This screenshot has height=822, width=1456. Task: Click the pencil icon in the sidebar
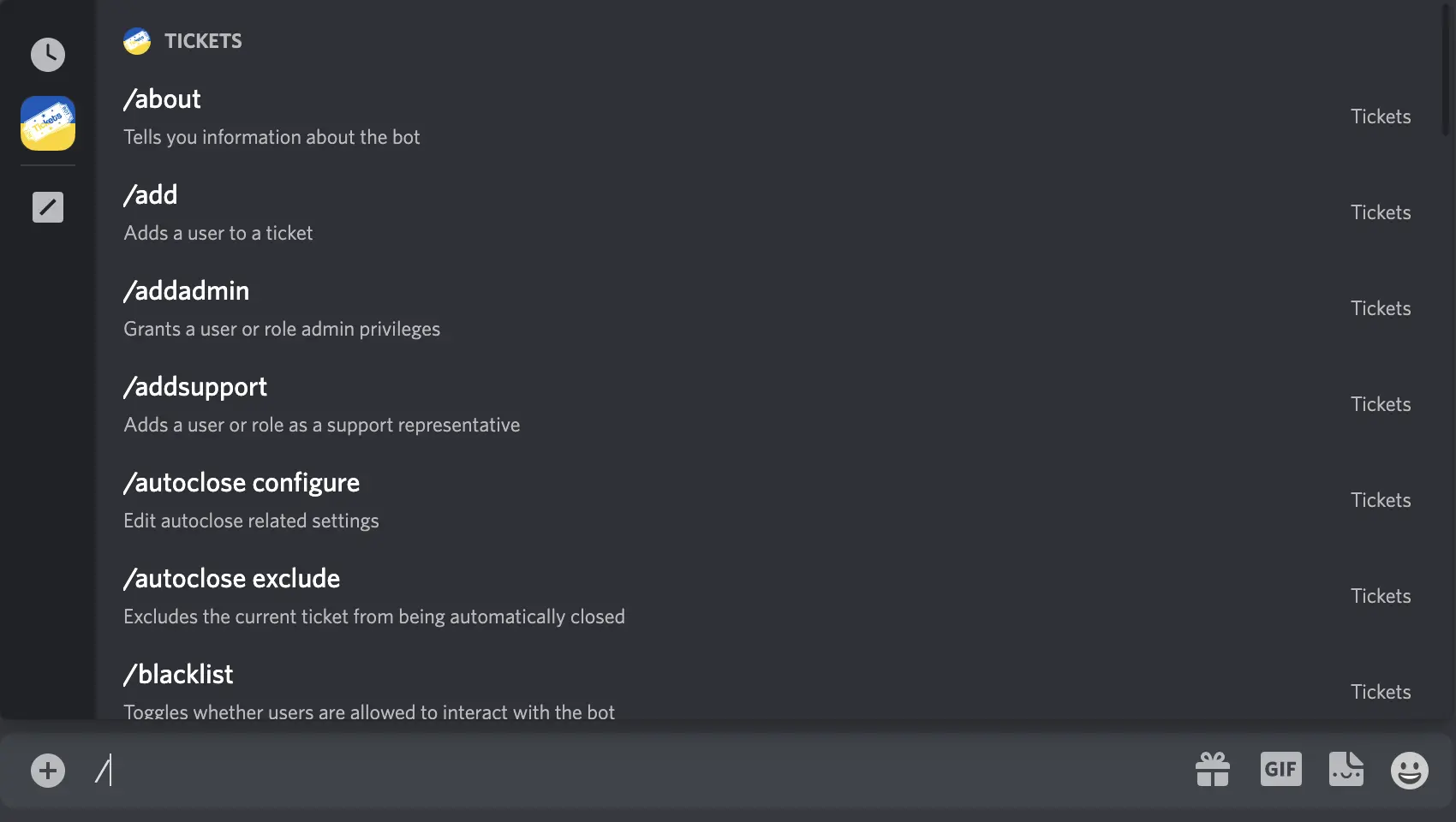click(48, 206)
